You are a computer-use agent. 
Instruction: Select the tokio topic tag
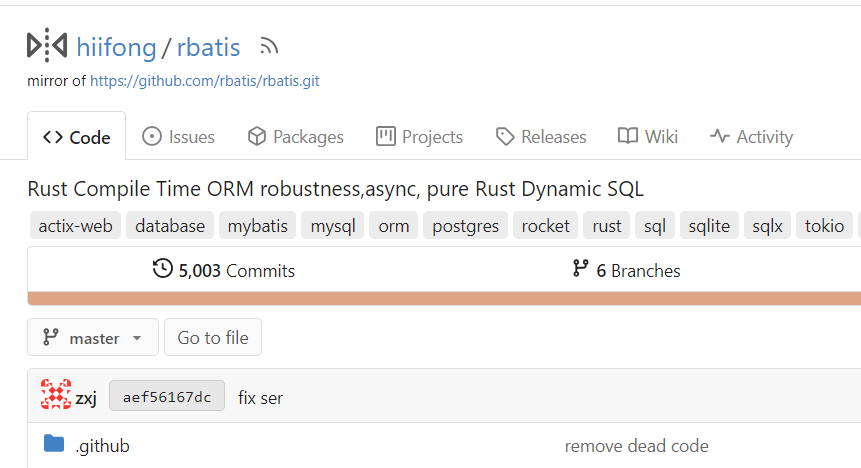click(825, 226)
